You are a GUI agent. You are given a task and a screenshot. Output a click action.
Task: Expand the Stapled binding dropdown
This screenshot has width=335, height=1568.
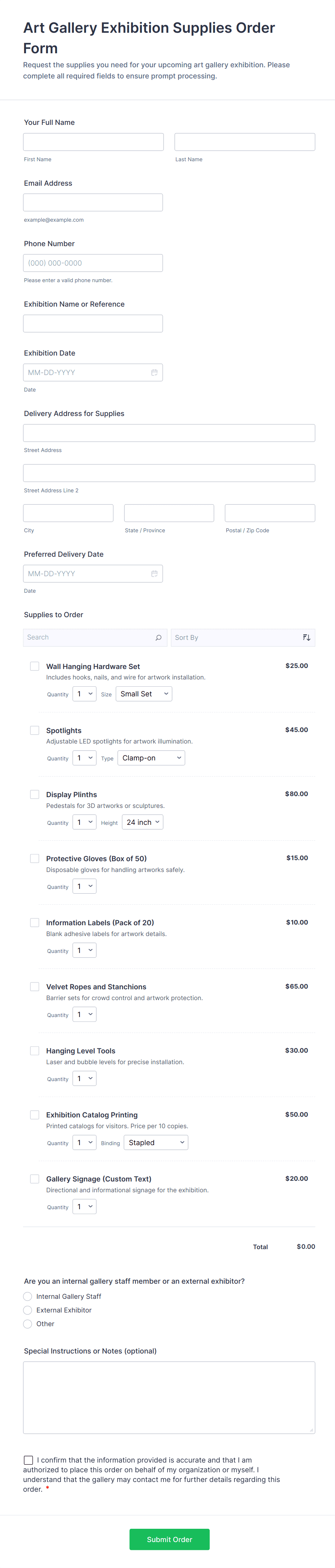tap(156, 1143)
